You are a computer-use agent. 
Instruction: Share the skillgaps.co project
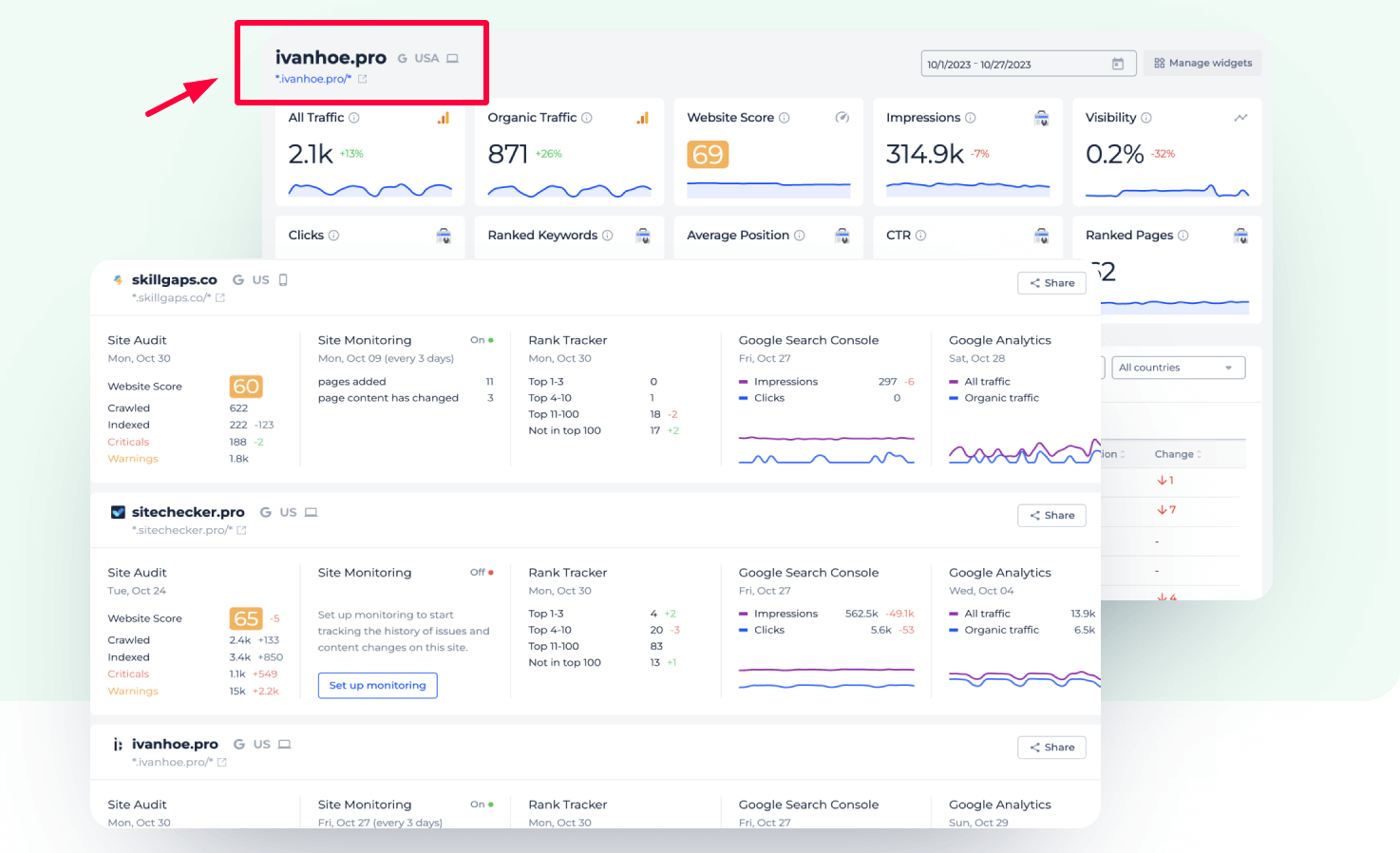click(x=1051, y=283)
